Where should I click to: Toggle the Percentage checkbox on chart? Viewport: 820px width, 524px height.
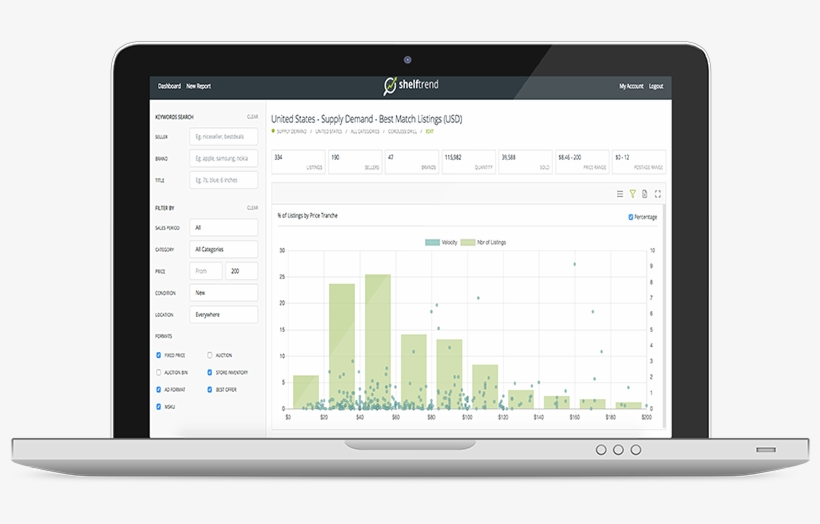(631, 216)
